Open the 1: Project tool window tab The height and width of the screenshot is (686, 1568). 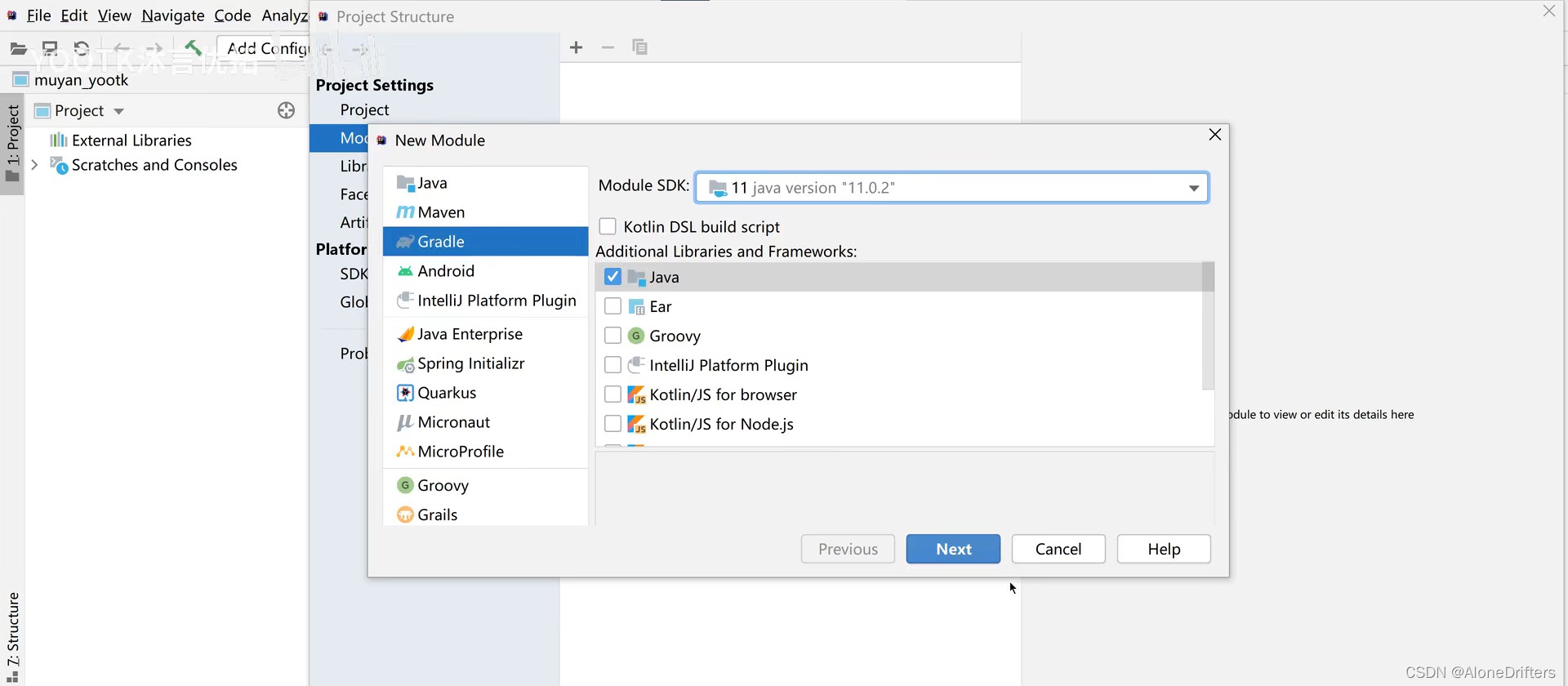pos(12,143)
